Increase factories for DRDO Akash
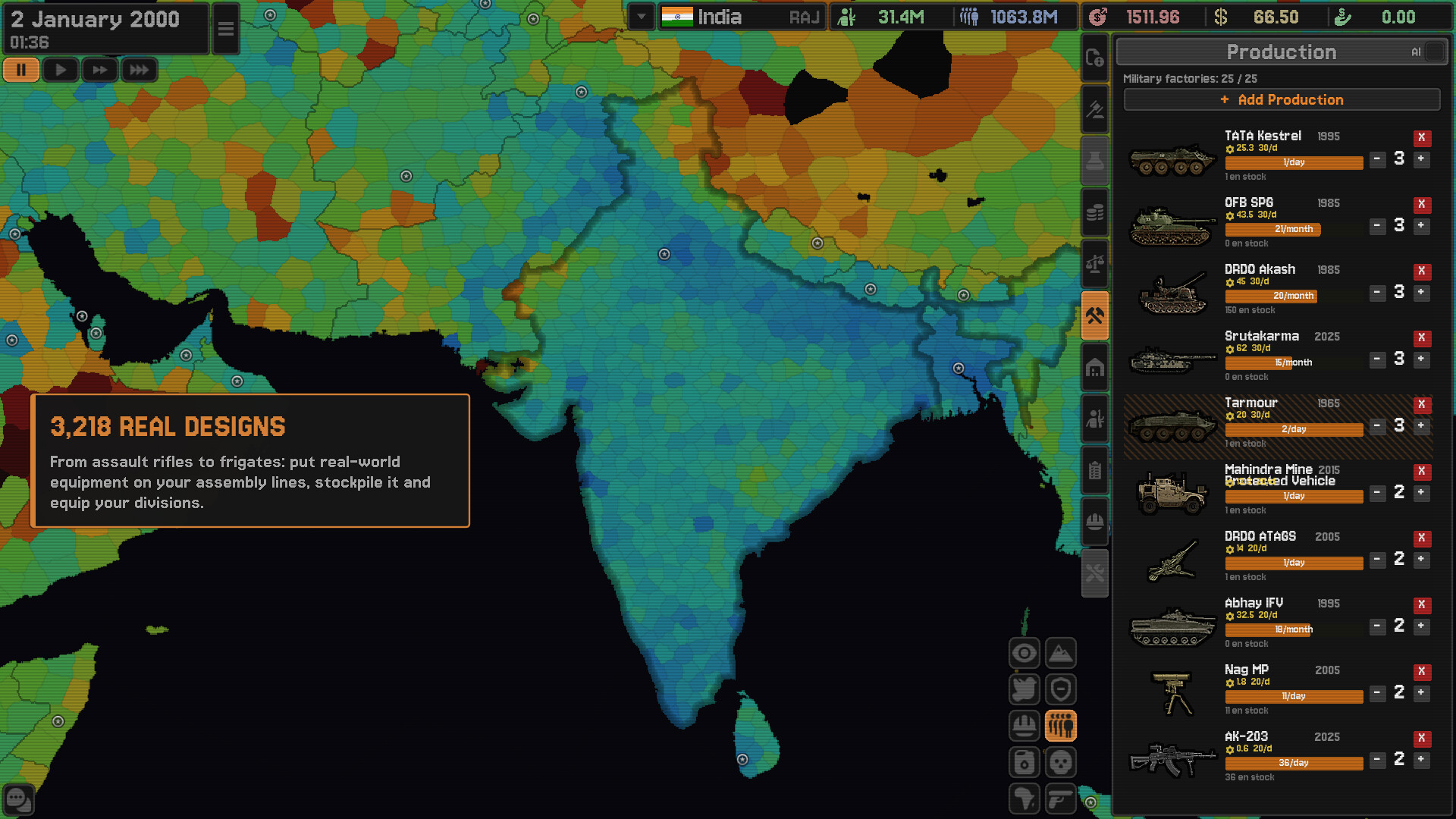 pyautogui.click(x=1422, y=292)
